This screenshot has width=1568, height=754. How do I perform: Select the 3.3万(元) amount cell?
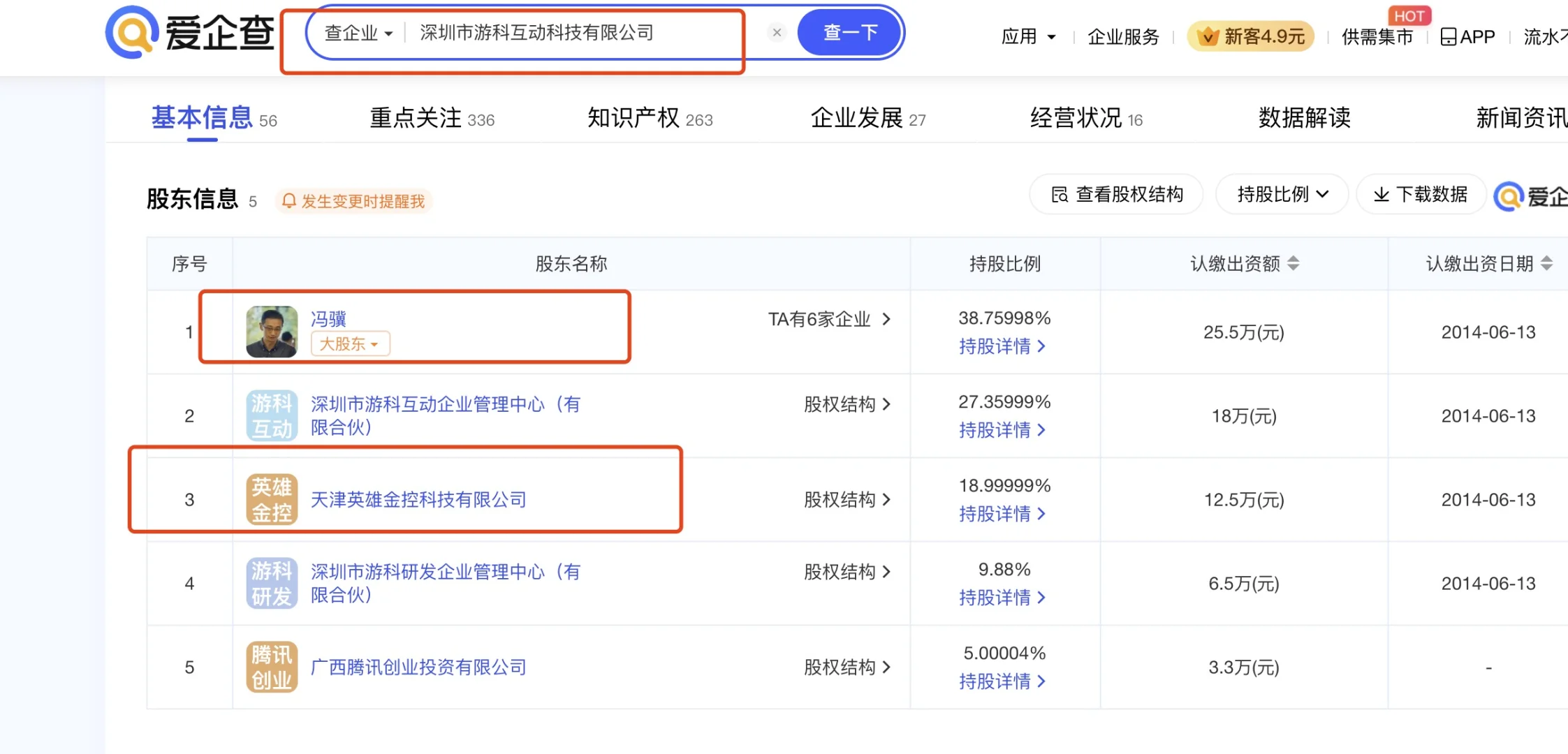tap(1244, 667)
